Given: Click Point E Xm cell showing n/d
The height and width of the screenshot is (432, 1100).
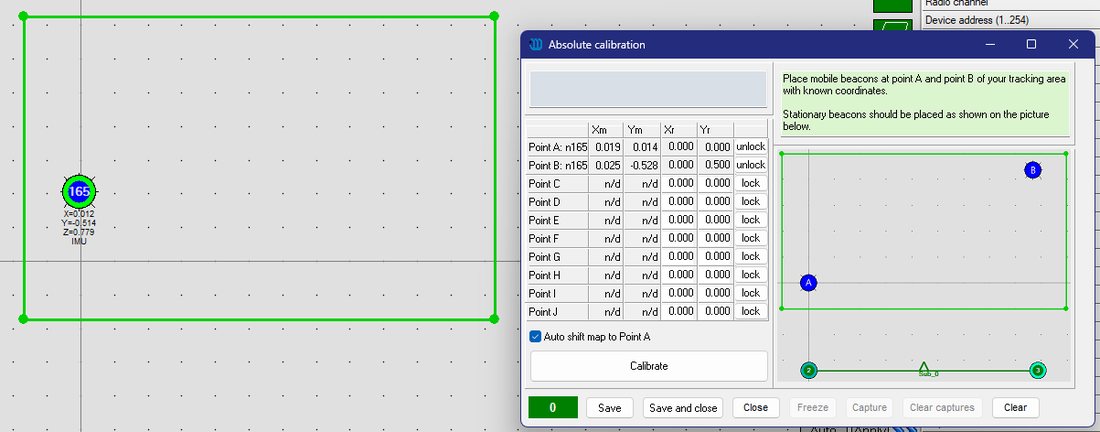Looking at the screenshot, I should click(x=606, y=220).
